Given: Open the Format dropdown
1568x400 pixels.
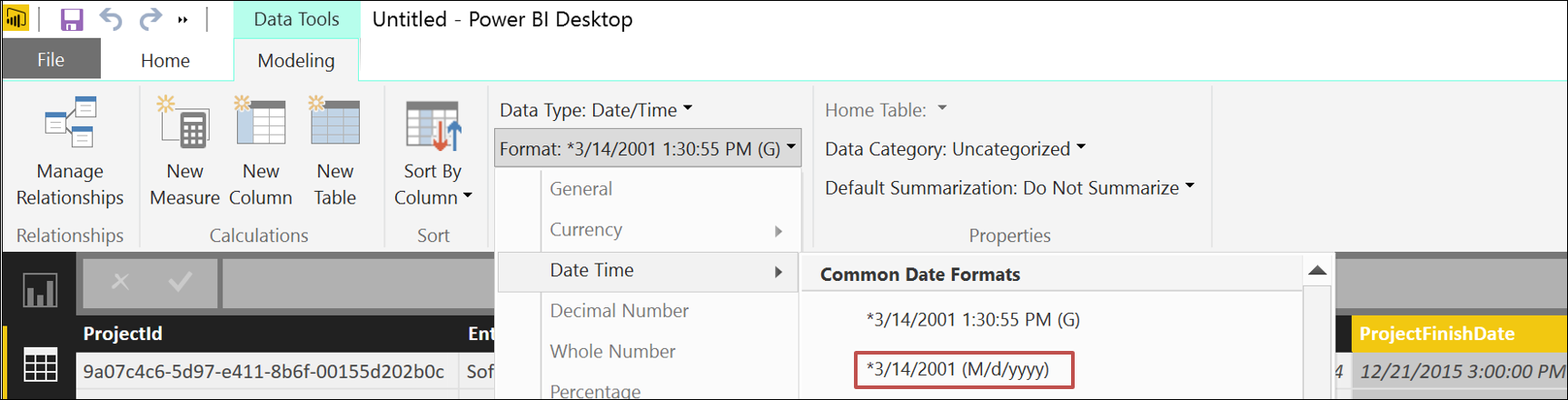Looking at the screenshot, I should [x=648, y=148].
